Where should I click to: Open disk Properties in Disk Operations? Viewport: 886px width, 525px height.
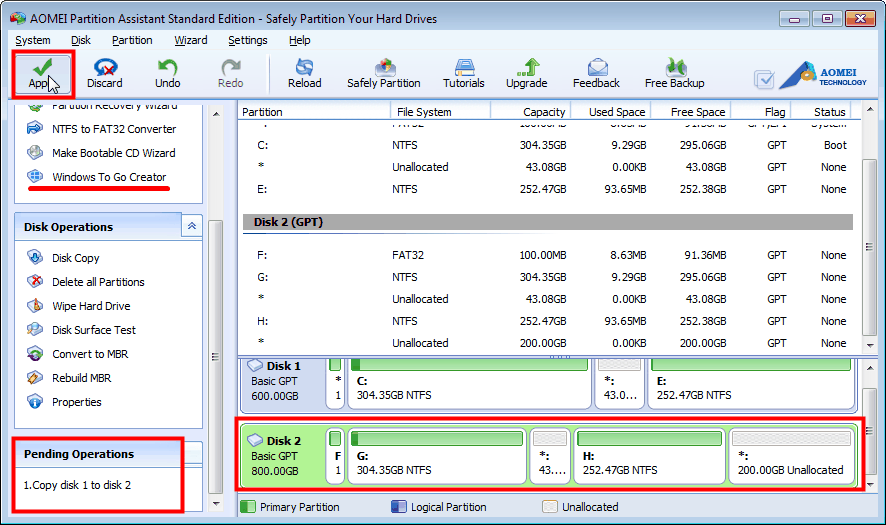click(64, 402)
